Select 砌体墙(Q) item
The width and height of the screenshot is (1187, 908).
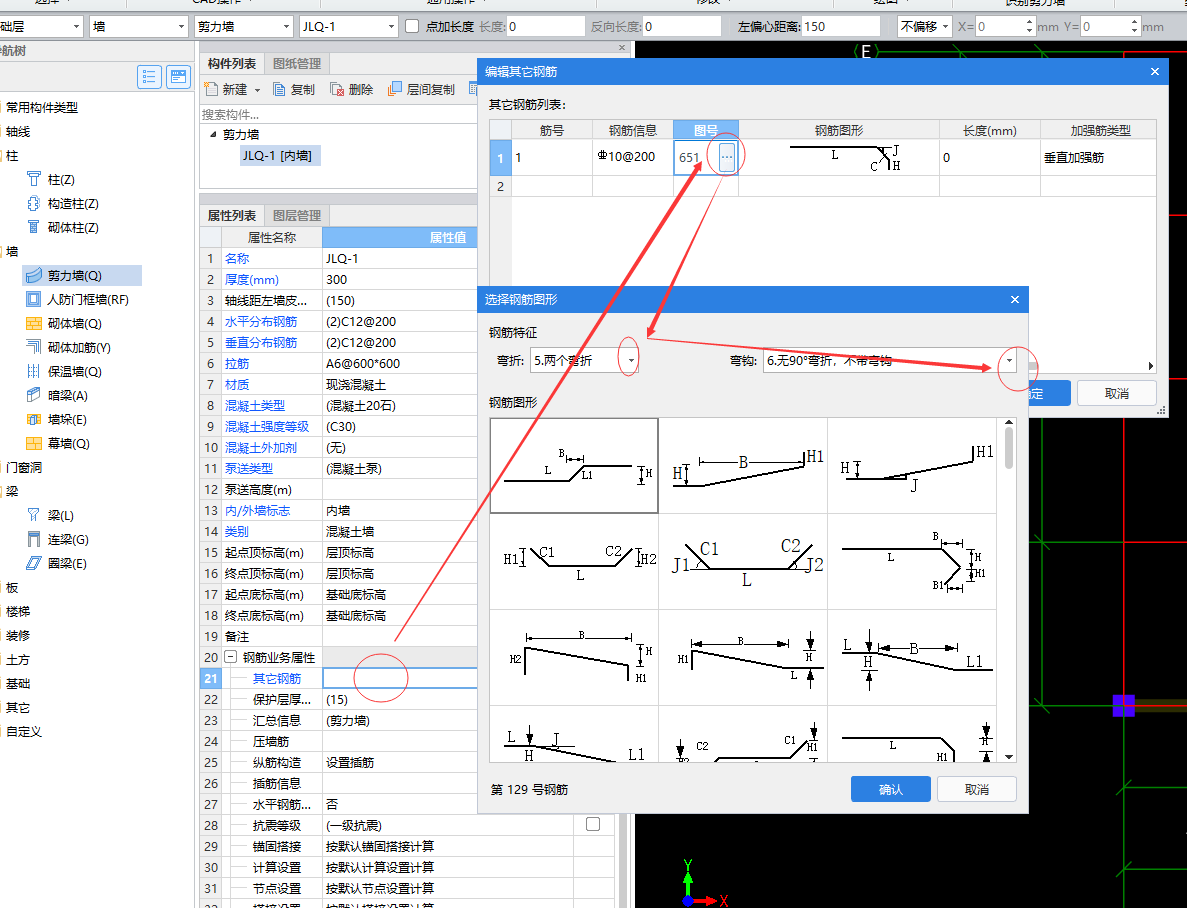pos(74,323)
